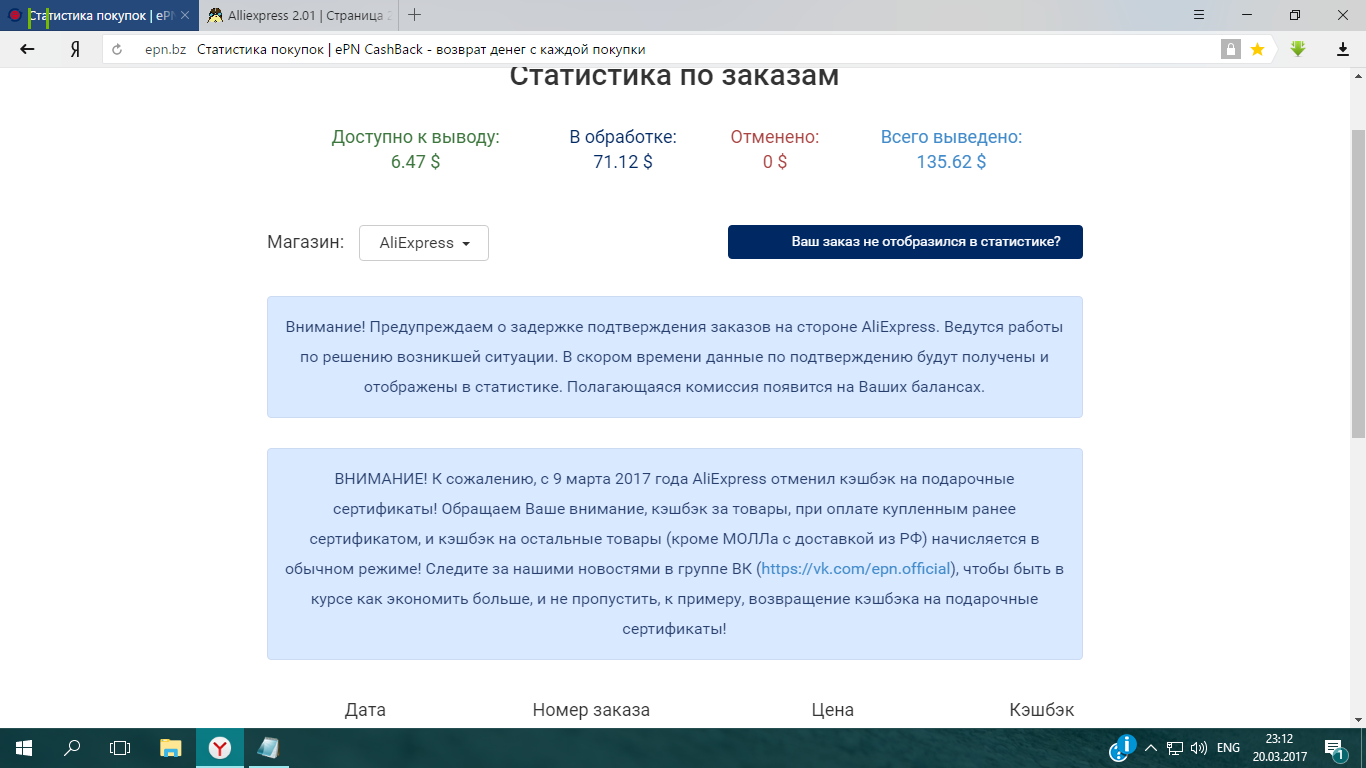Reload the page using the refresh icon
Screen dimensions: 1366x768
117,49
